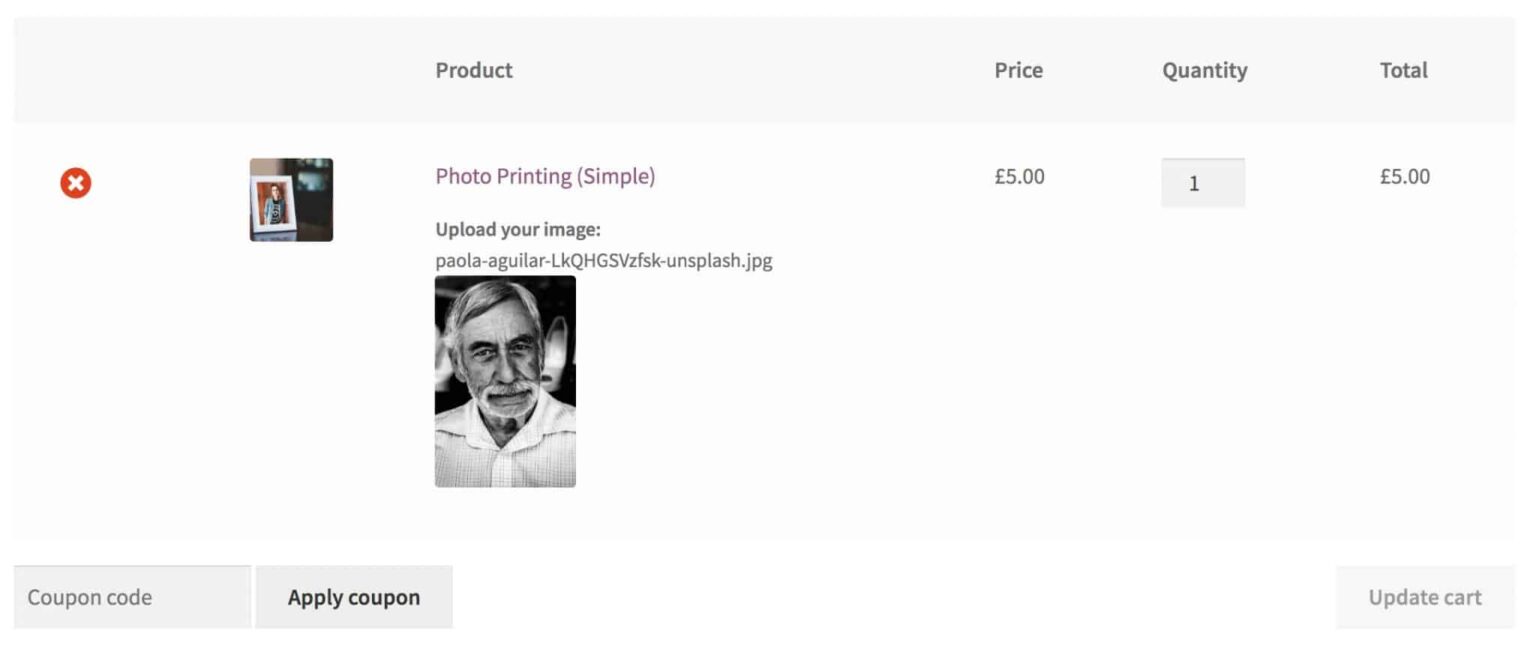Select the Coupon code input field
The width and height of the screenshot is (1536, 650).
click(130, 596)
